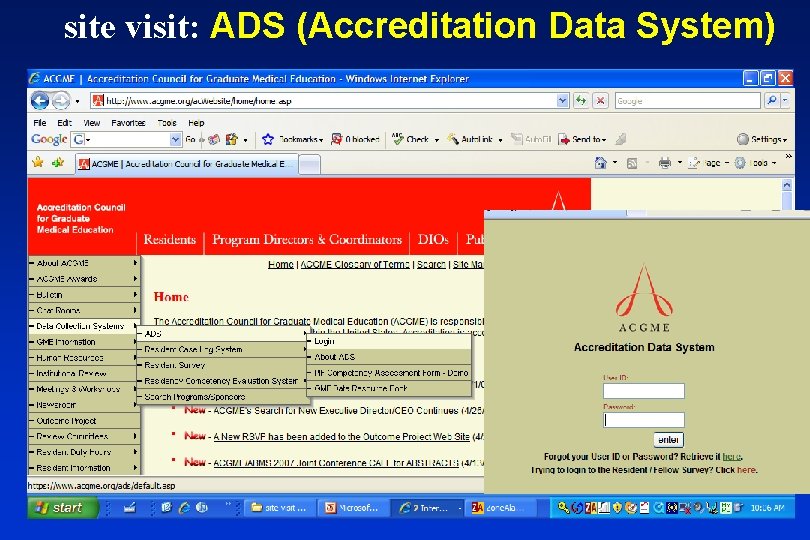Refresh the page with the green arrows icon
The height and width of the screenshot is (540, 810).
(x=581, y=100)
